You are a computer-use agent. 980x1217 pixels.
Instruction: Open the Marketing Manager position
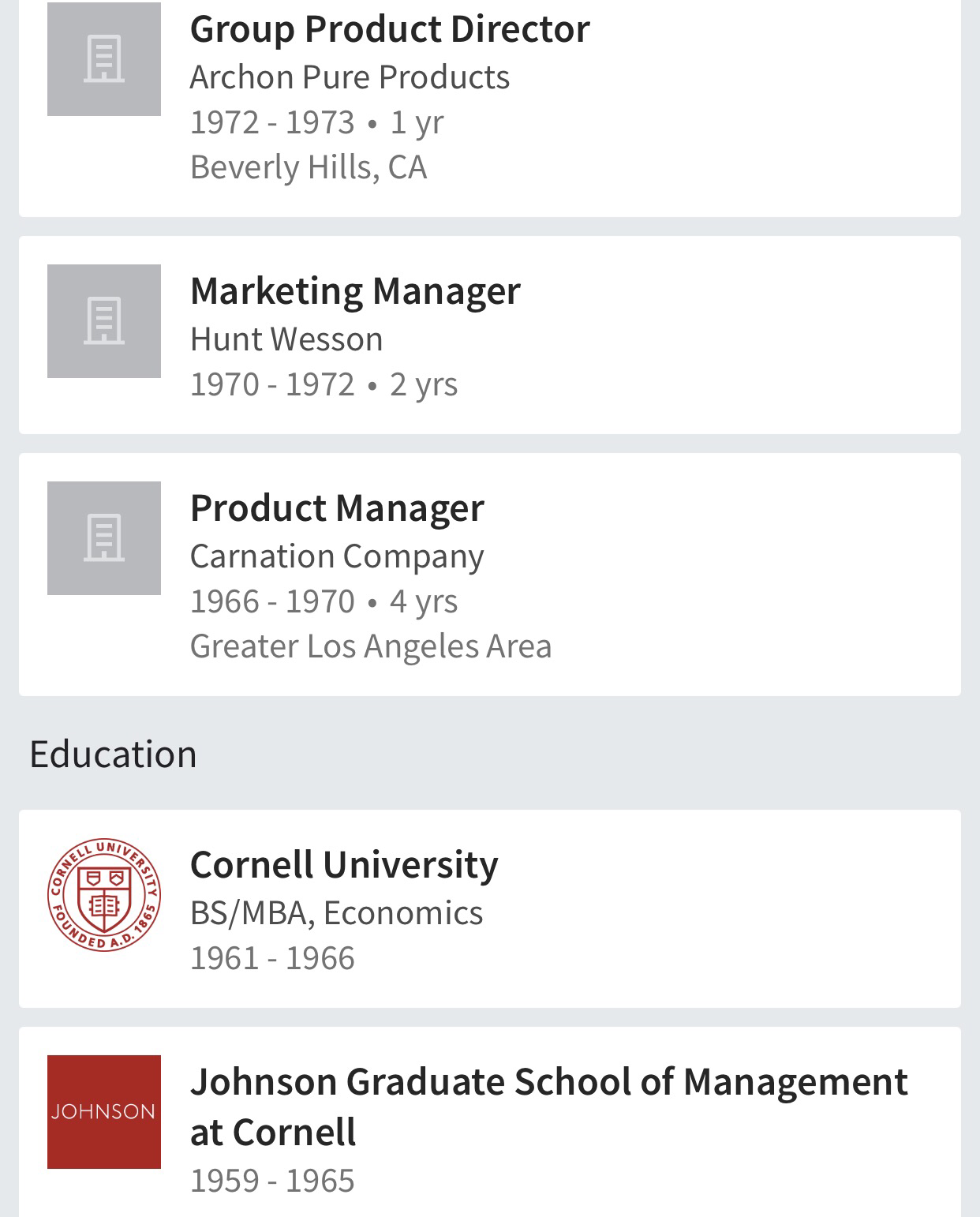[x=355, y=290]
